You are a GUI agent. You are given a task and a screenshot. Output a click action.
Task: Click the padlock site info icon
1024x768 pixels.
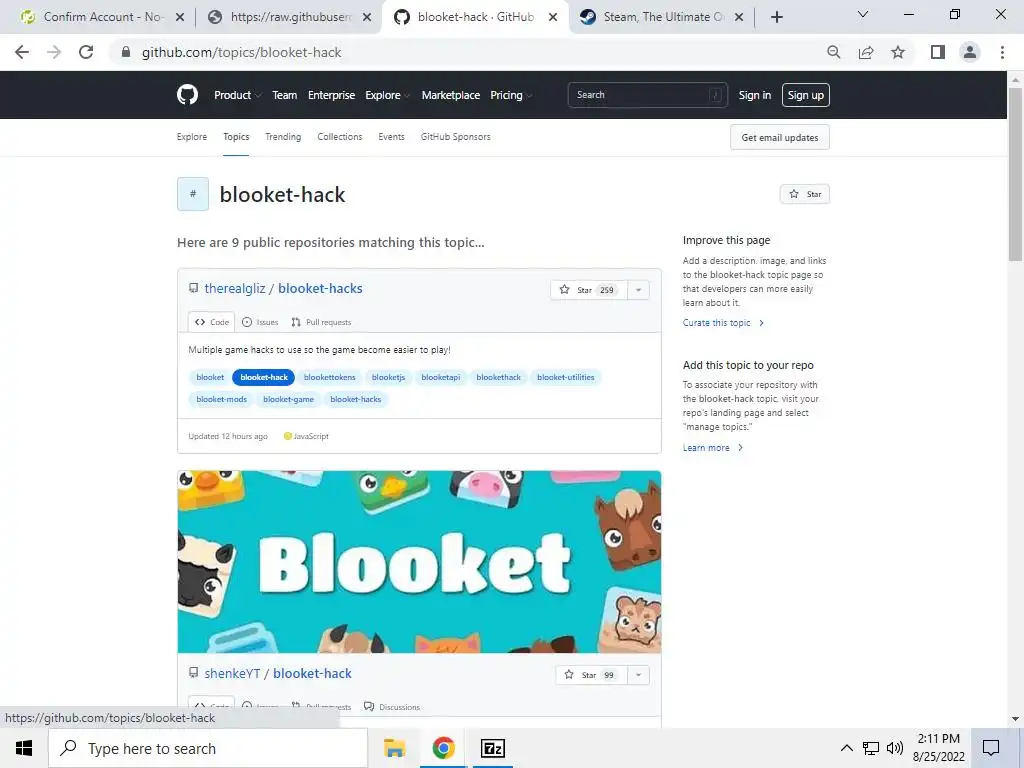click(x=126, y=52)
